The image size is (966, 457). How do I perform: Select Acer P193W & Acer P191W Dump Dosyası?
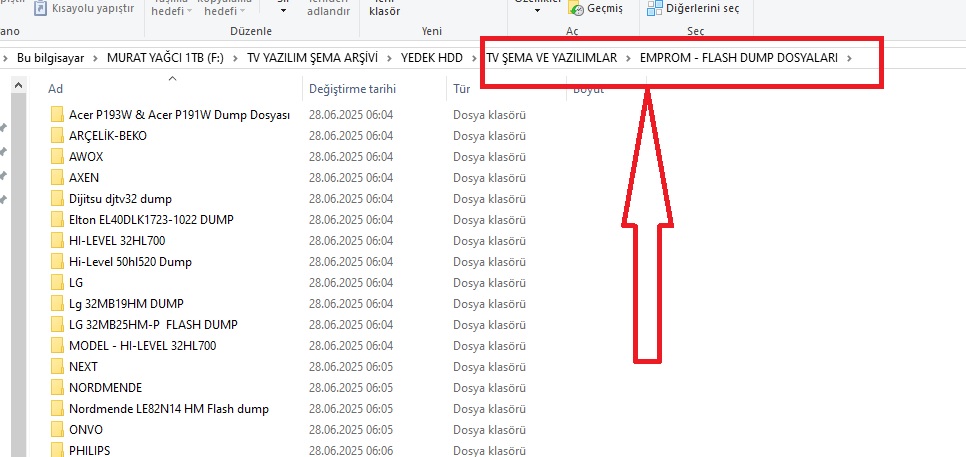coord(179,115)
